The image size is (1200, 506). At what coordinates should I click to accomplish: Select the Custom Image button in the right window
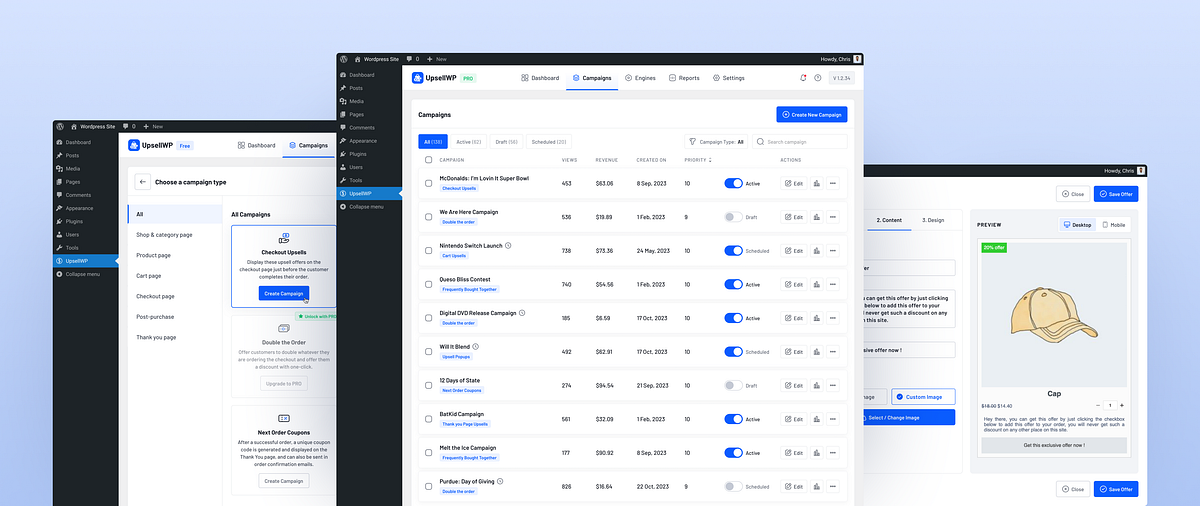click(923, 397)
